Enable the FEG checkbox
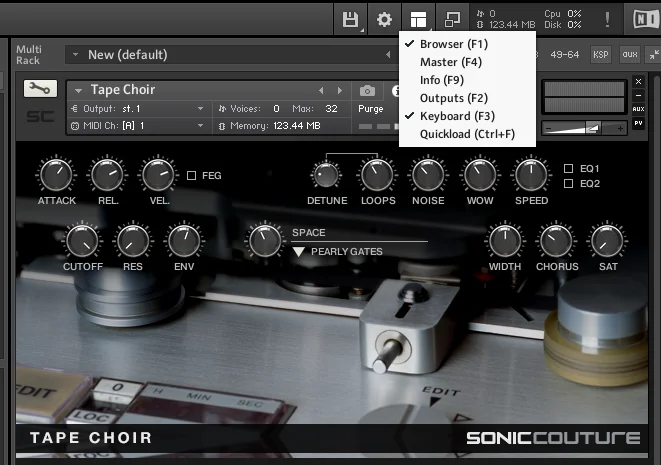The height and width of the screenshot is (465, 661). point(191,175)
